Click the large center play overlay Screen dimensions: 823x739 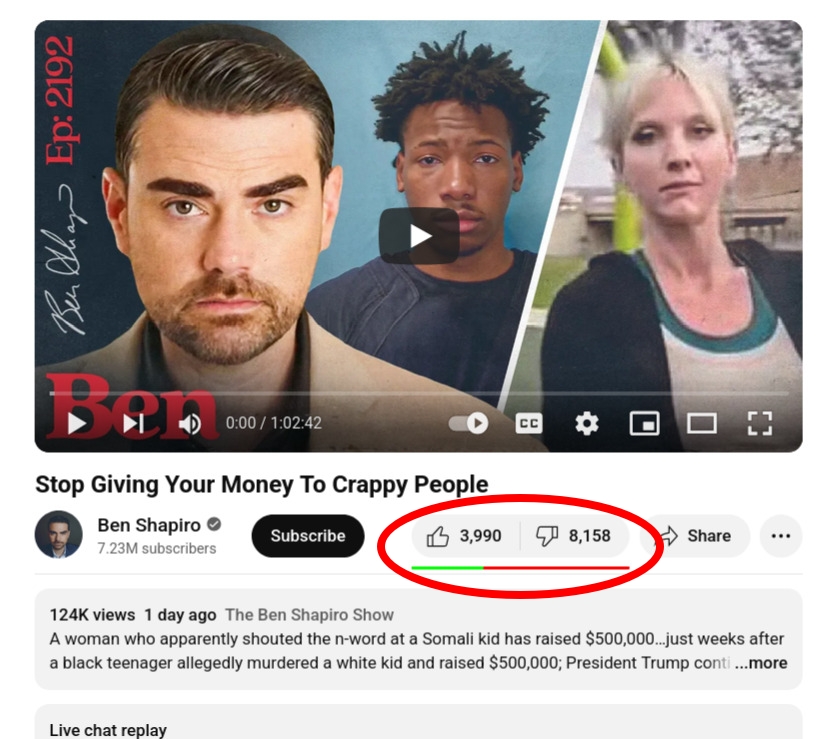(419, 236)
